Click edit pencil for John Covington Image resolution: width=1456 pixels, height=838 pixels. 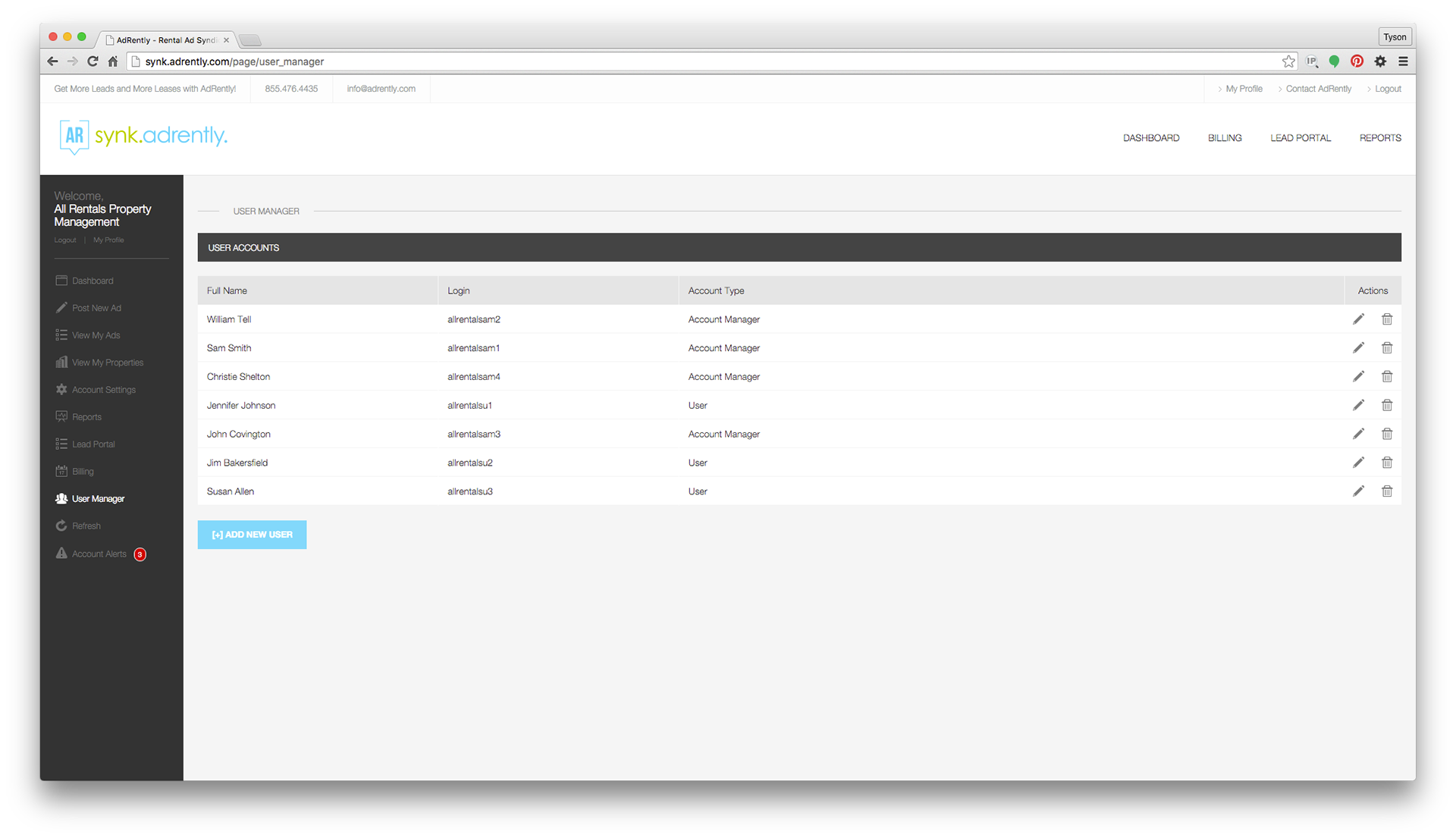(1358, 434)
